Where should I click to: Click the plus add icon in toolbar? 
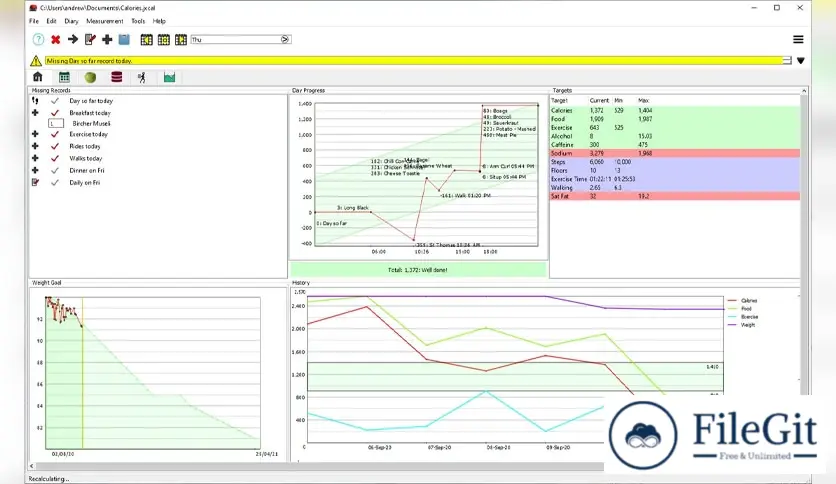pyautogui.click(x=107, y=39)
